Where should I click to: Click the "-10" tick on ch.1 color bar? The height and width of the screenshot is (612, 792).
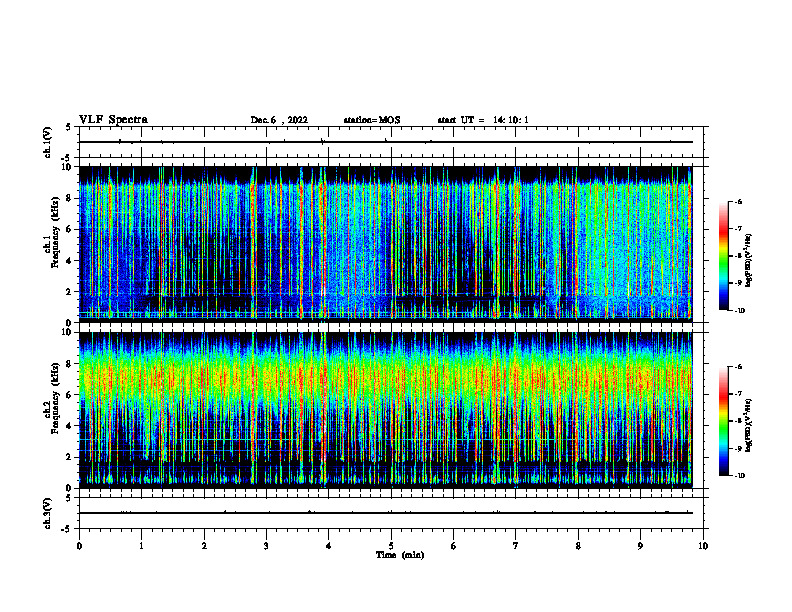tap(740, 311)
